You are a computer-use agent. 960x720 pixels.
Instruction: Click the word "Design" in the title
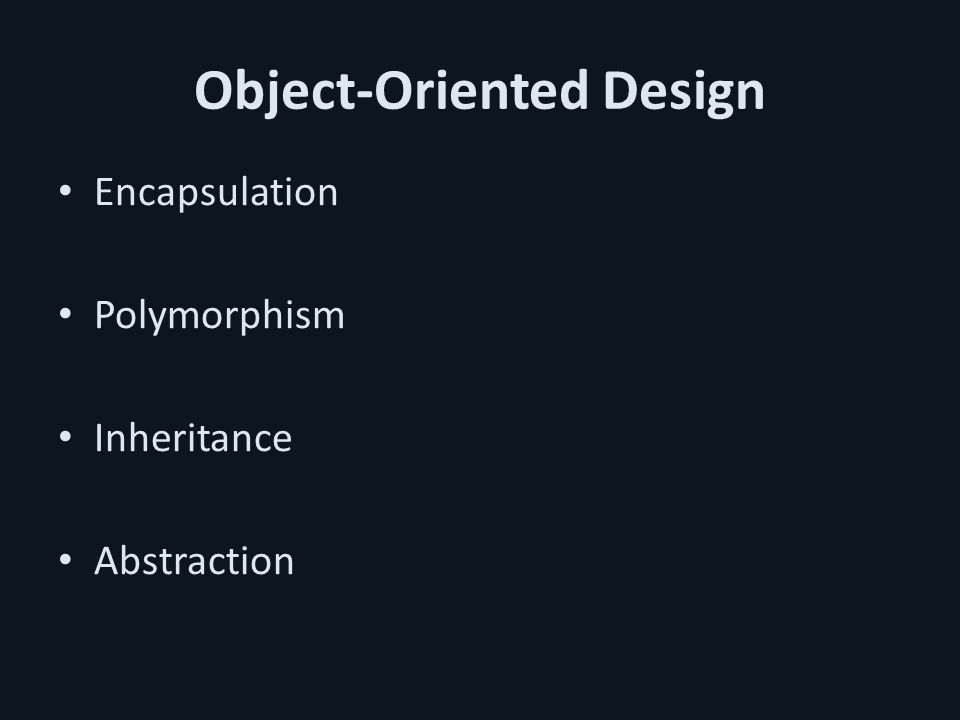pyautogui.click(x=684, y=92)
